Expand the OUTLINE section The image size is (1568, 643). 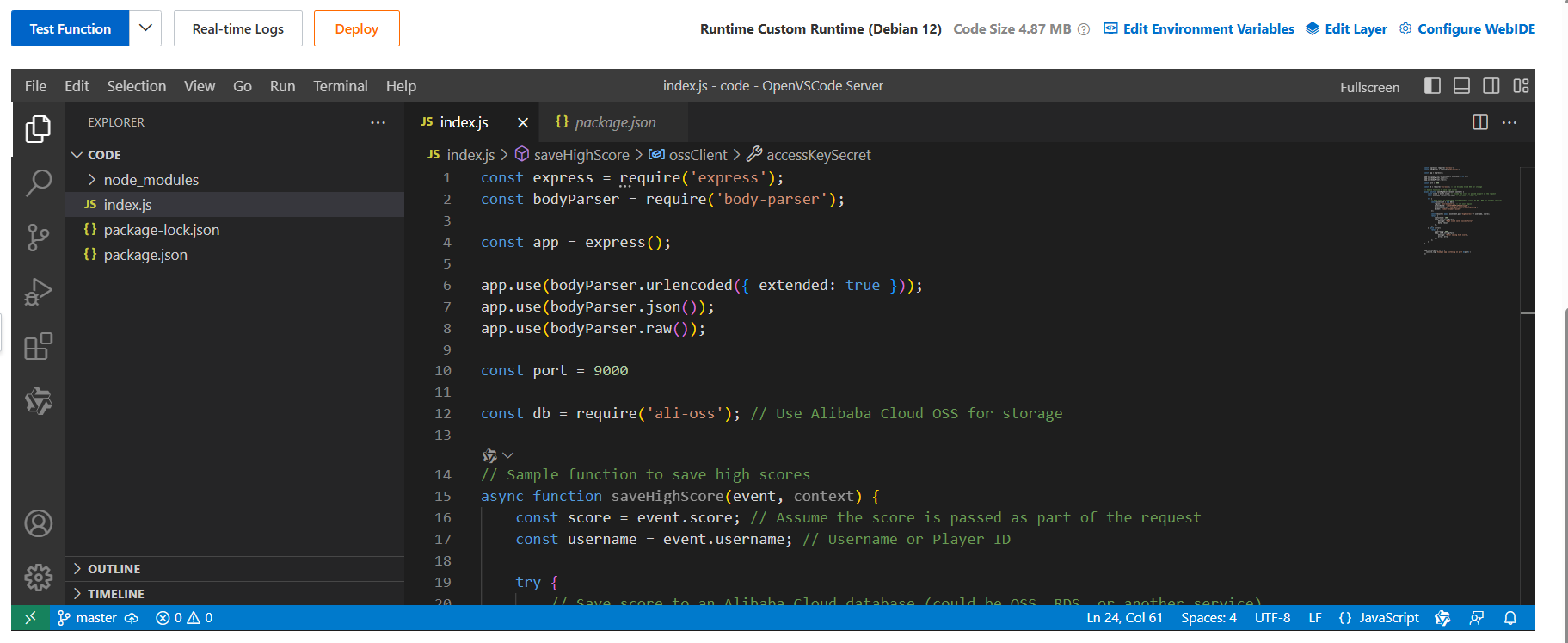point(235,569)
